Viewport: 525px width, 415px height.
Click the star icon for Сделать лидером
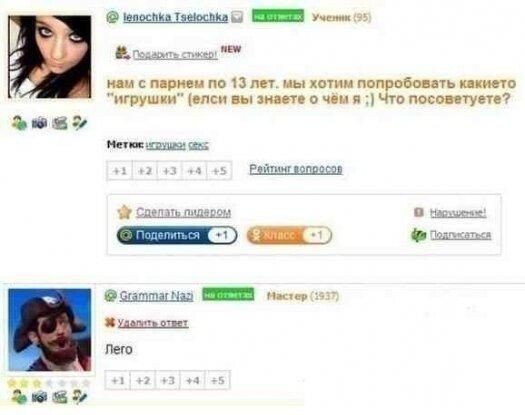coord(125,212)
